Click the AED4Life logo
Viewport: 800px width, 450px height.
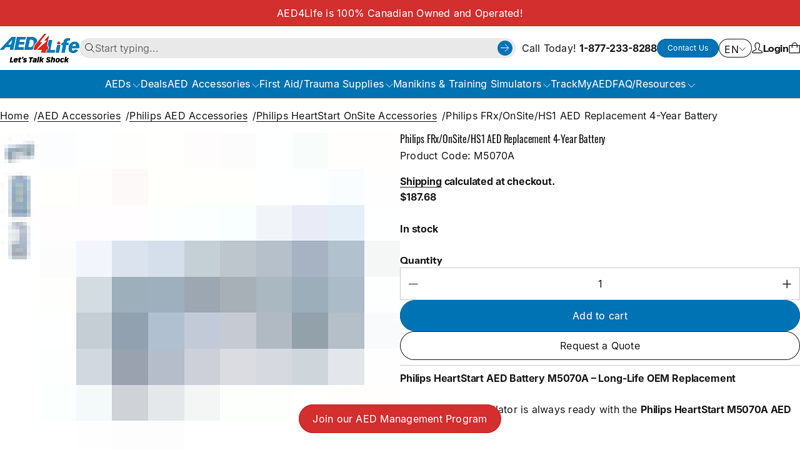point(39,48)
